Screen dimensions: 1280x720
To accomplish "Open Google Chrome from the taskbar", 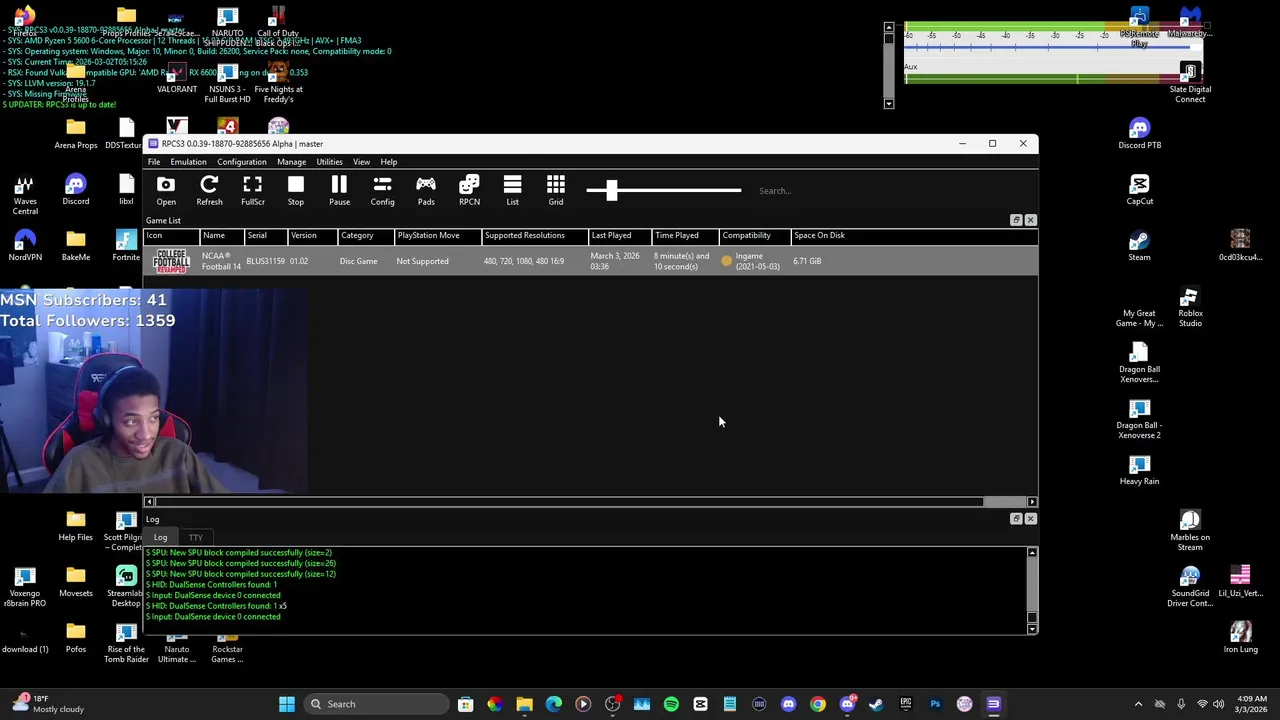I will (818, 704).
